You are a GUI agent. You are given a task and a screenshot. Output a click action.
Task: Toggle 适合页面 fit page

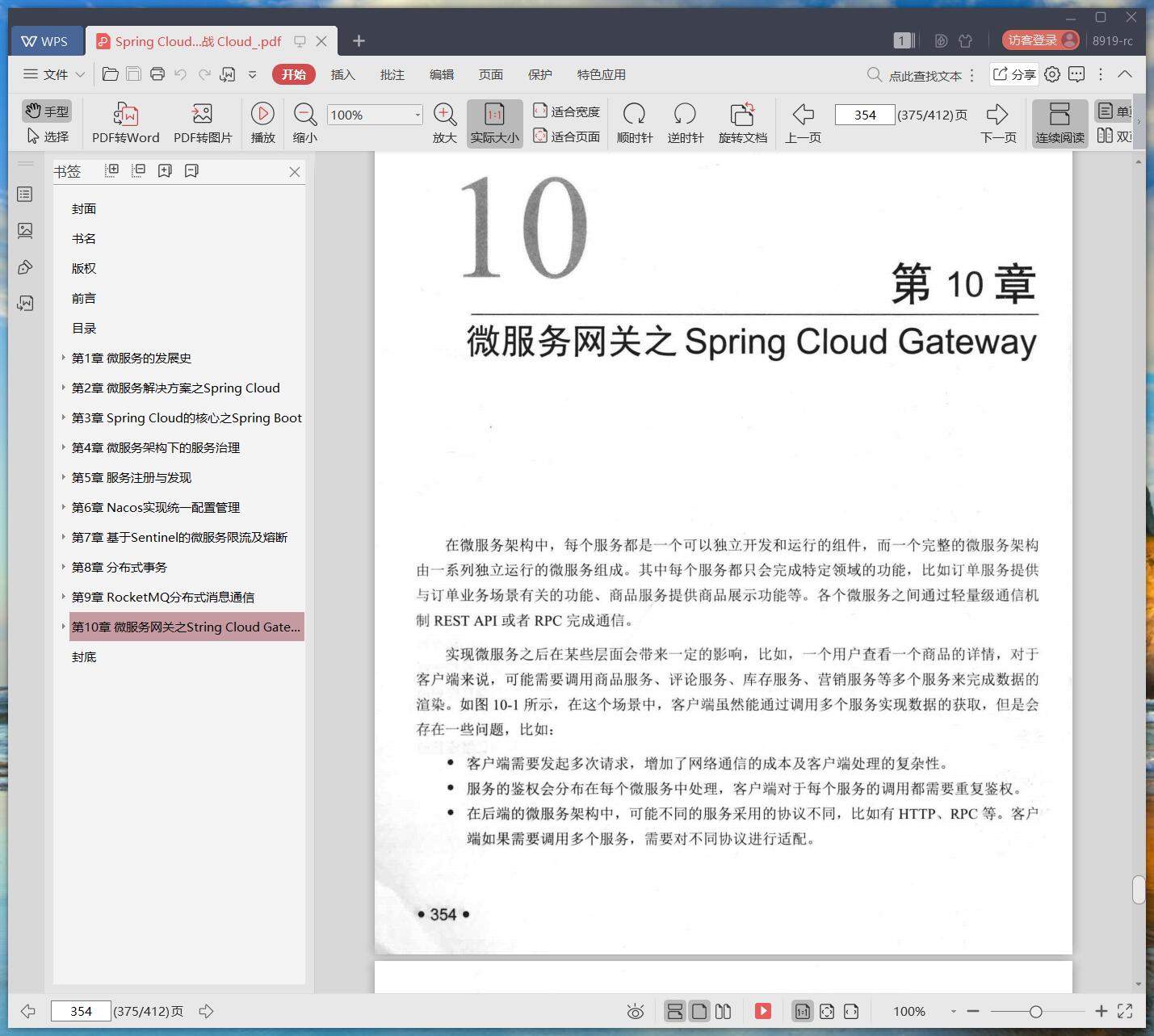567,136
